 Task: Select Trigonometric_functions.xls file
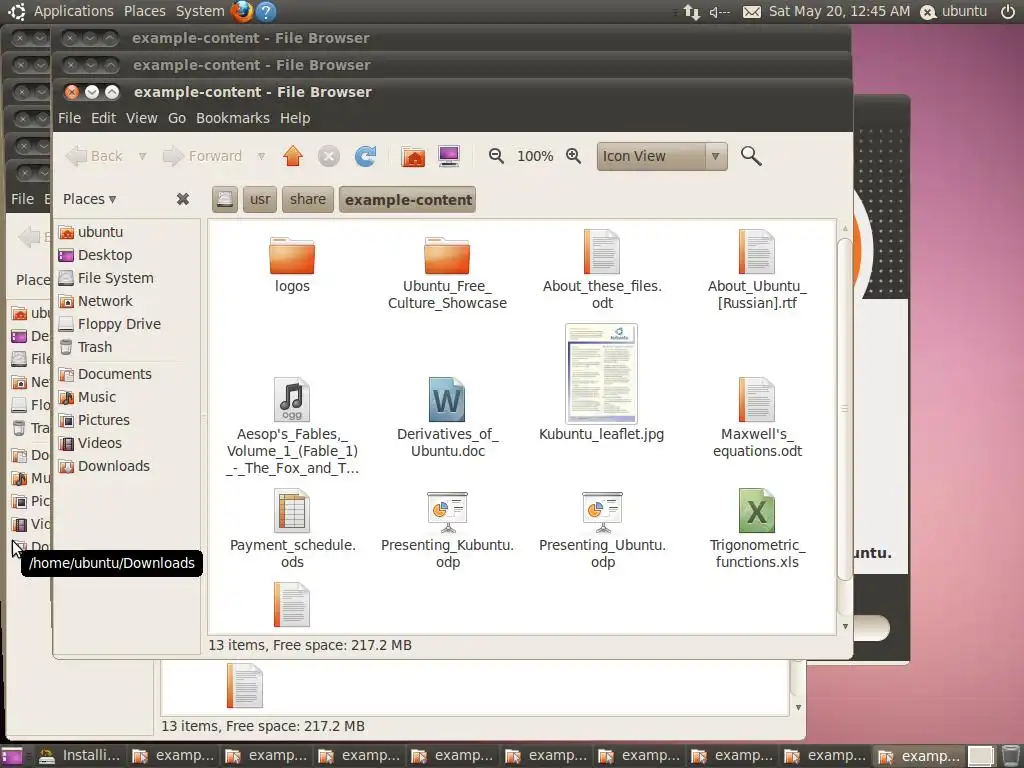pos(757,530)
